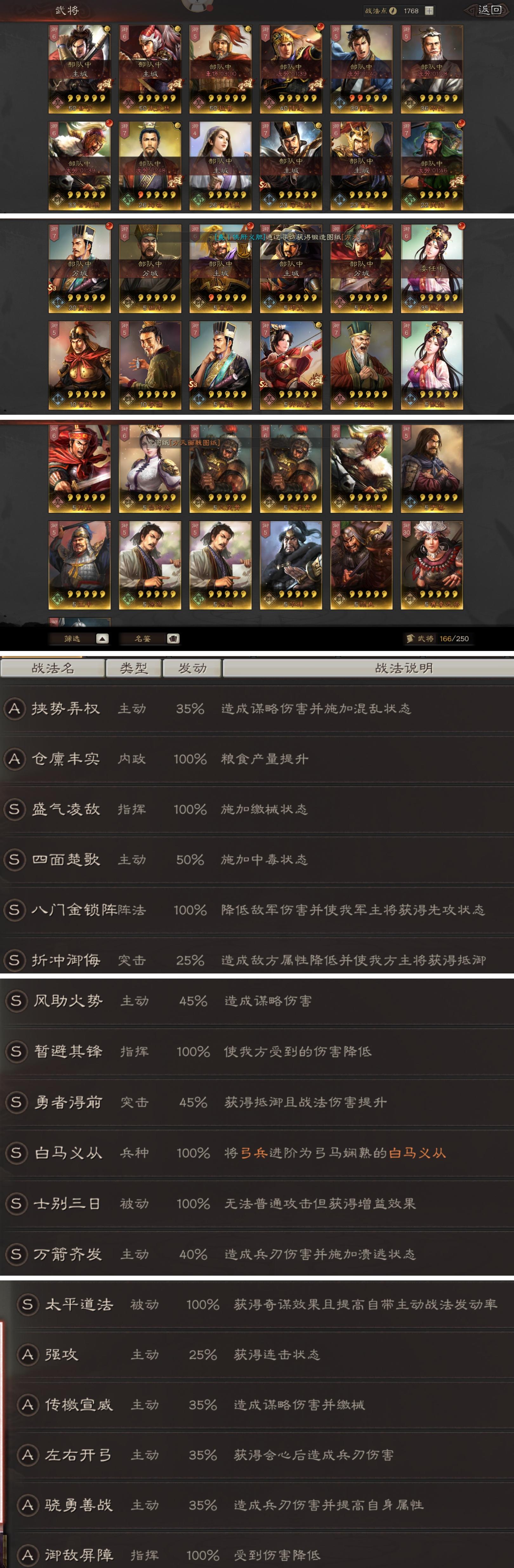Screen dimensions: 514x1568
Task: Sort by the 发动 column header
Action: [x=192, y=668]
